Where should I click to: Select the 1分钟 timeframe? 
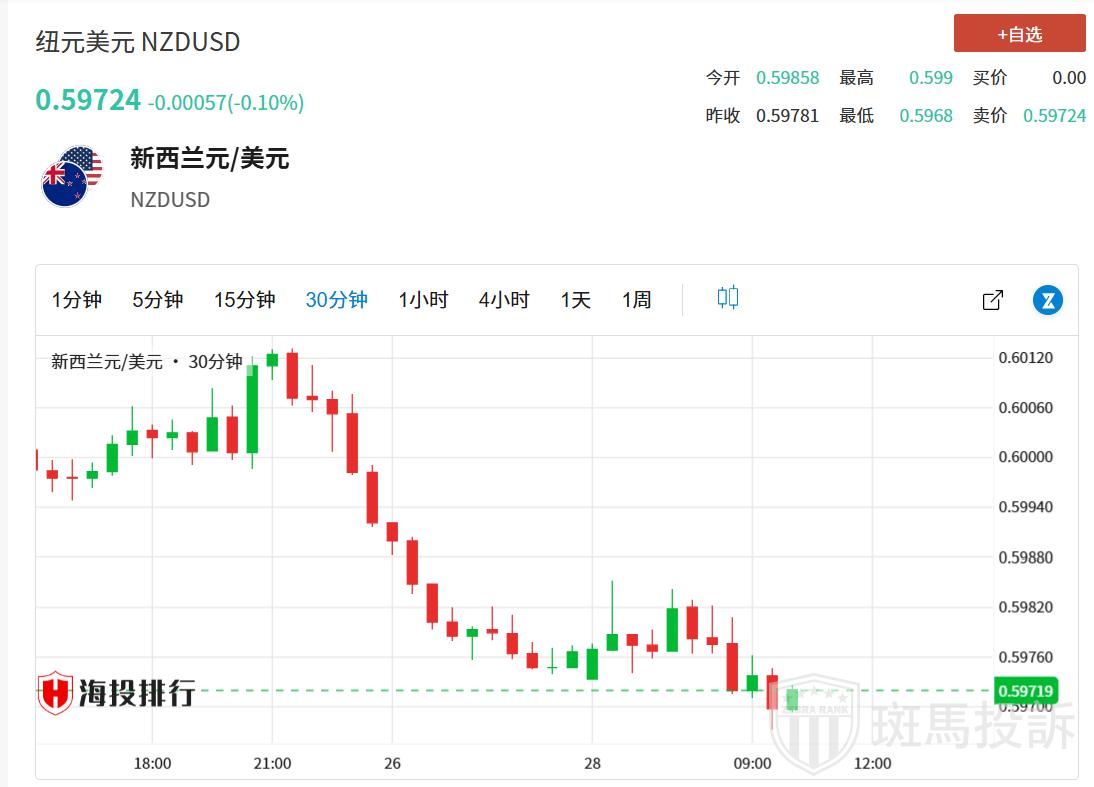coord(77,300)
